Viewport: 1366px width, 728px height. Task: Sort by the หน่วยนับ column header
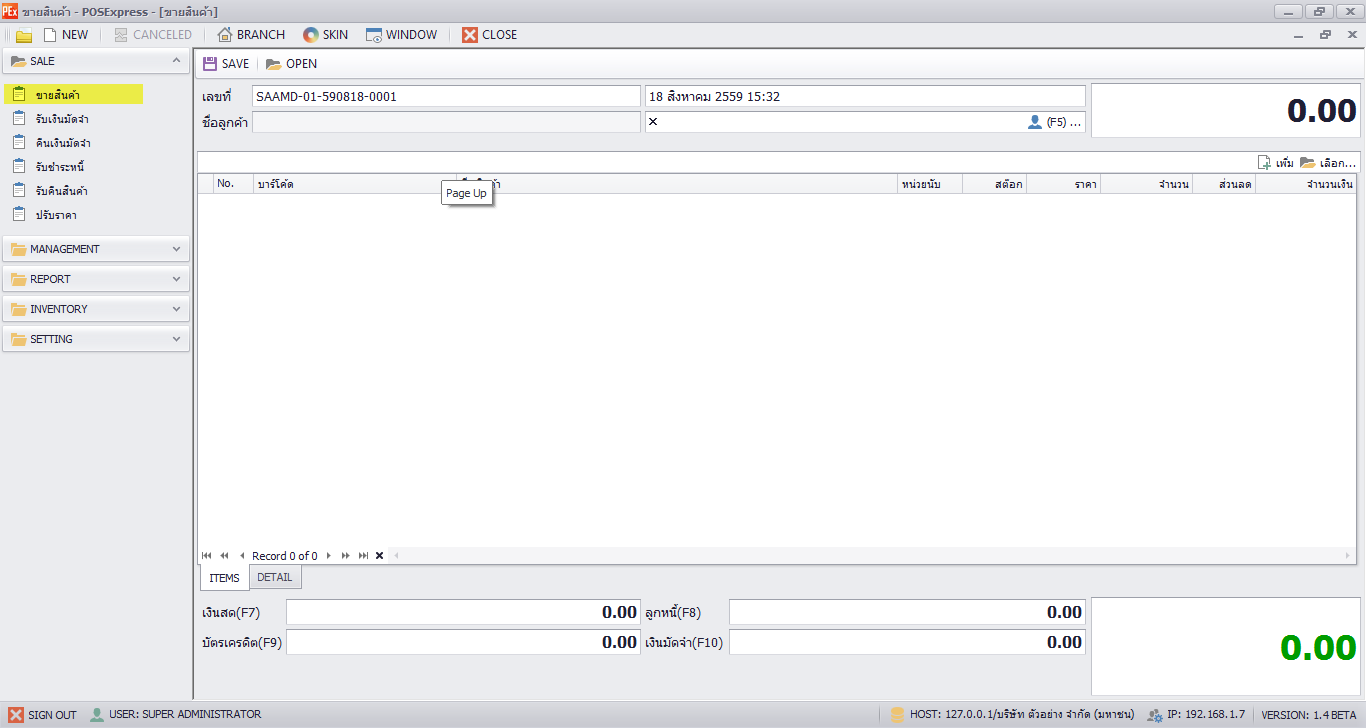point(930,184)
